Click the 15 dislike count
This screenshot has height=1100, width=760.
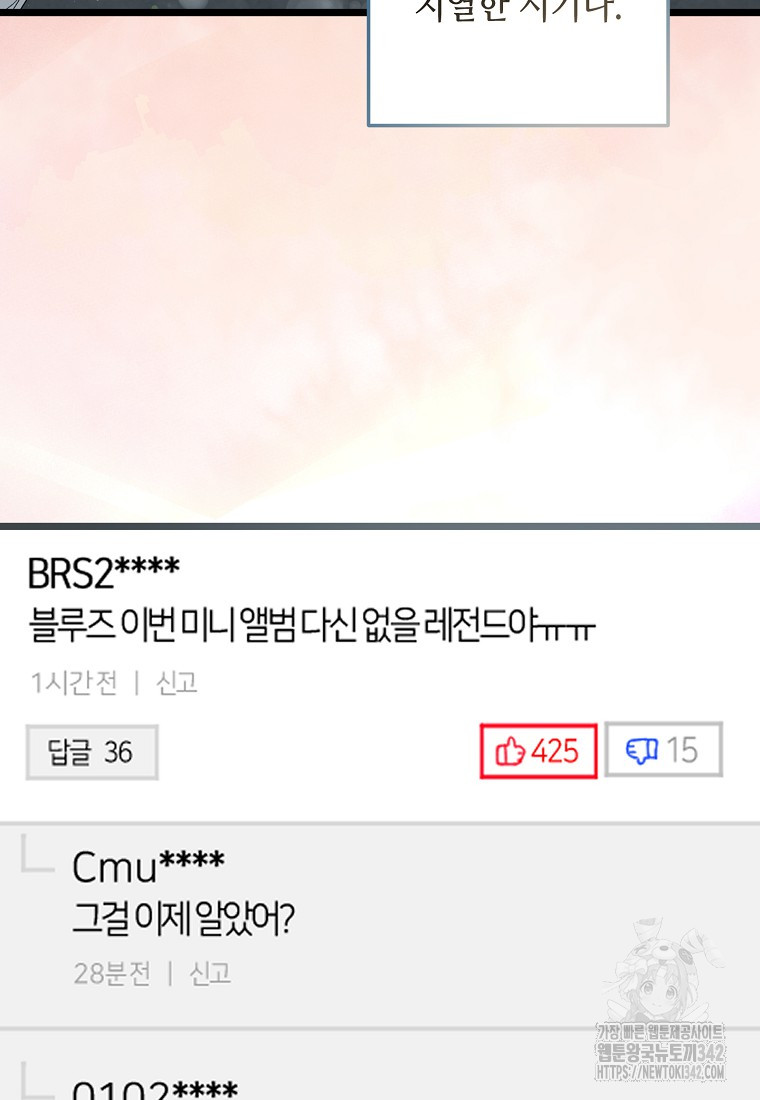(682, 751)
